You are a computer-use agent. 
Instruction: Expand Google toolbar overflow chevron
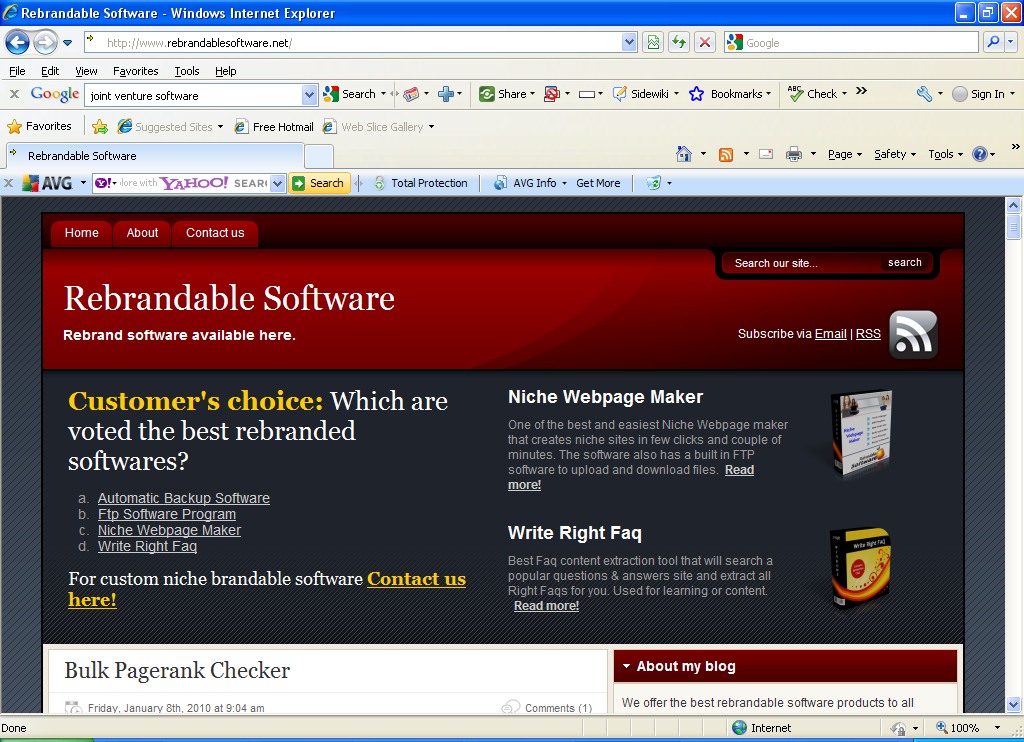pyautogui.click(x=861, y=91)
